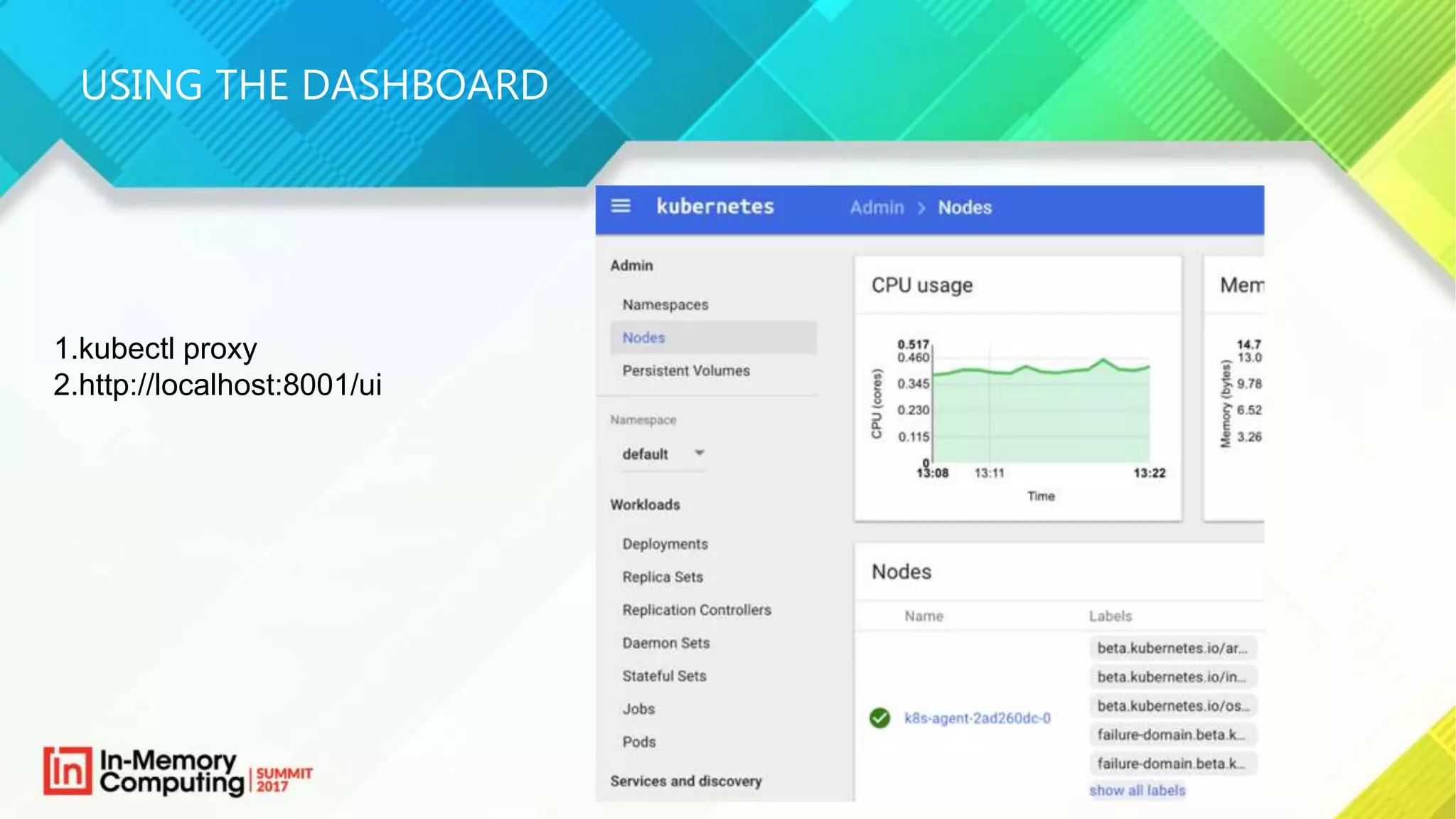Click the second failure-domain.beta.k... label chip
This screenshot has width=1456, height=819.
click(x=1172, y=764)
